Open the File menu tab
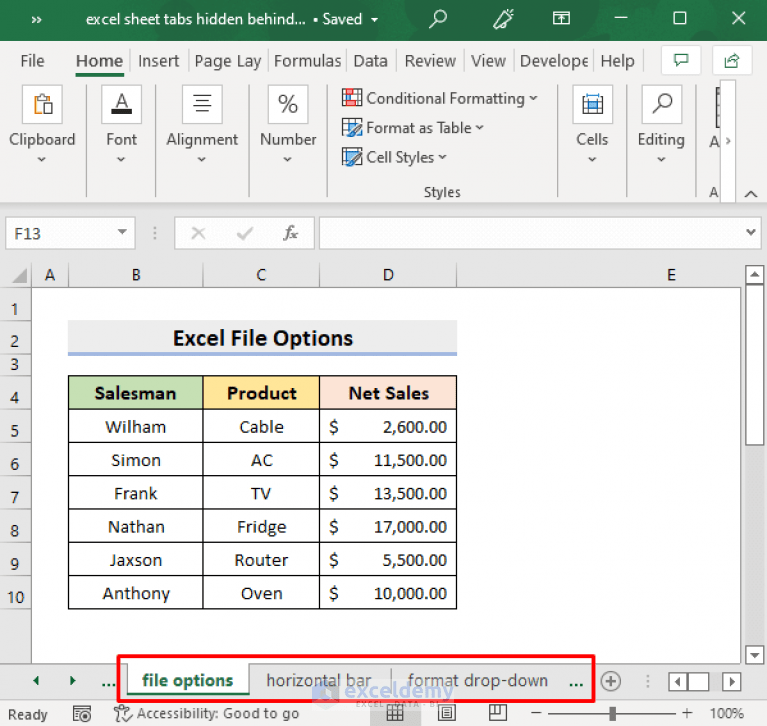 (x=32, y=61)
